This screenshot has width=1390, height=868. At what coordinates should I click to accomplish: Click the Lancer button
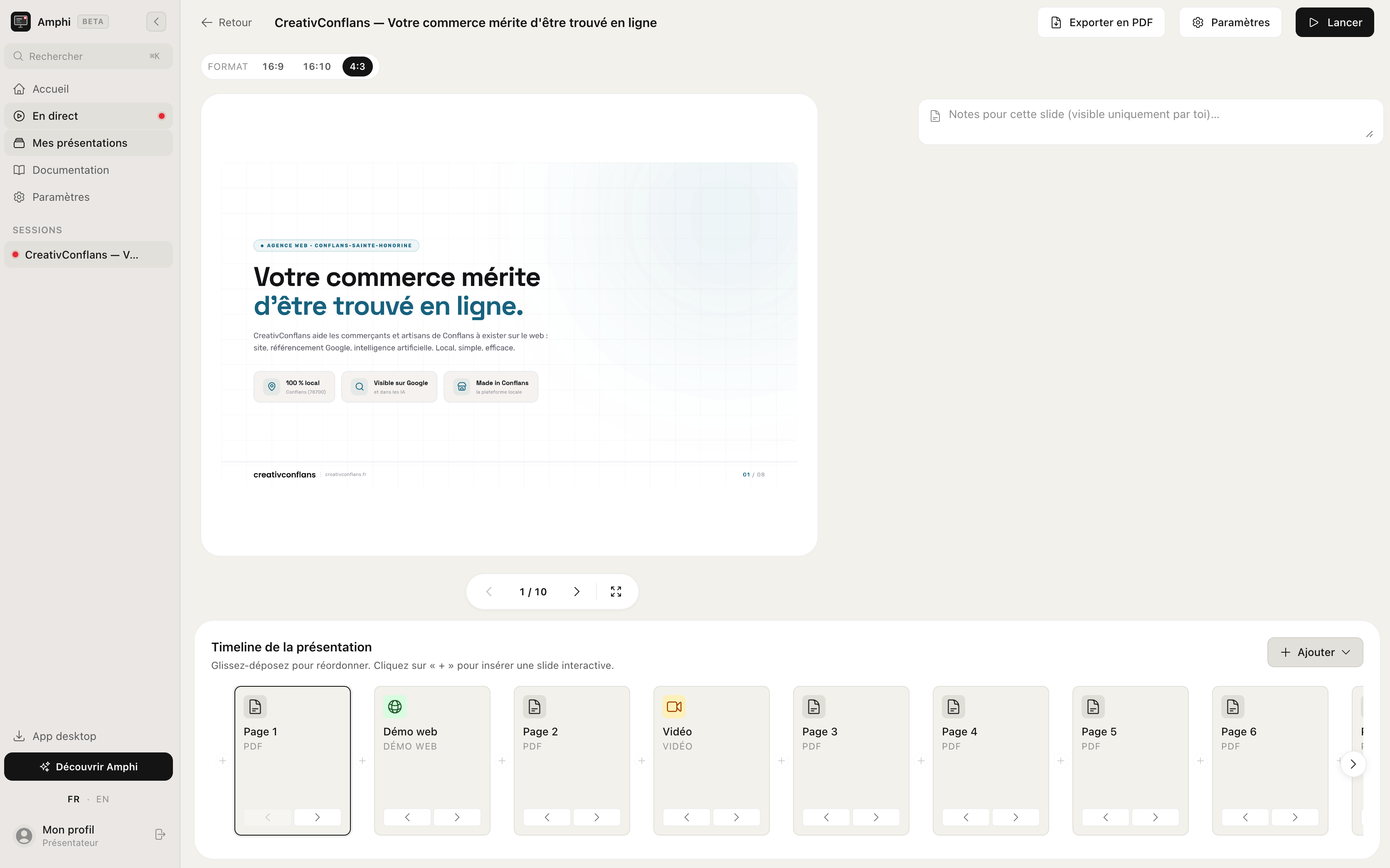1334,22
